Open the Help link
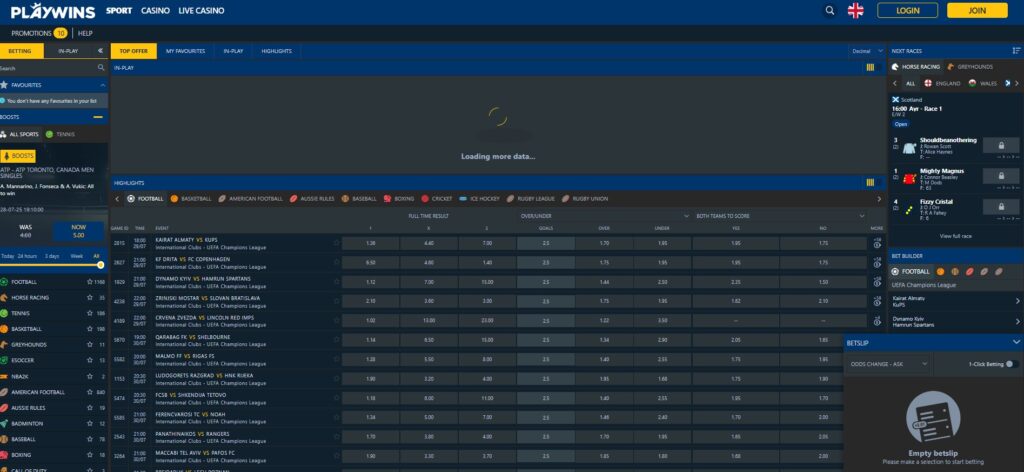Image resolution: width=1024 pixels, height=472 pixels. coord(86,33)
